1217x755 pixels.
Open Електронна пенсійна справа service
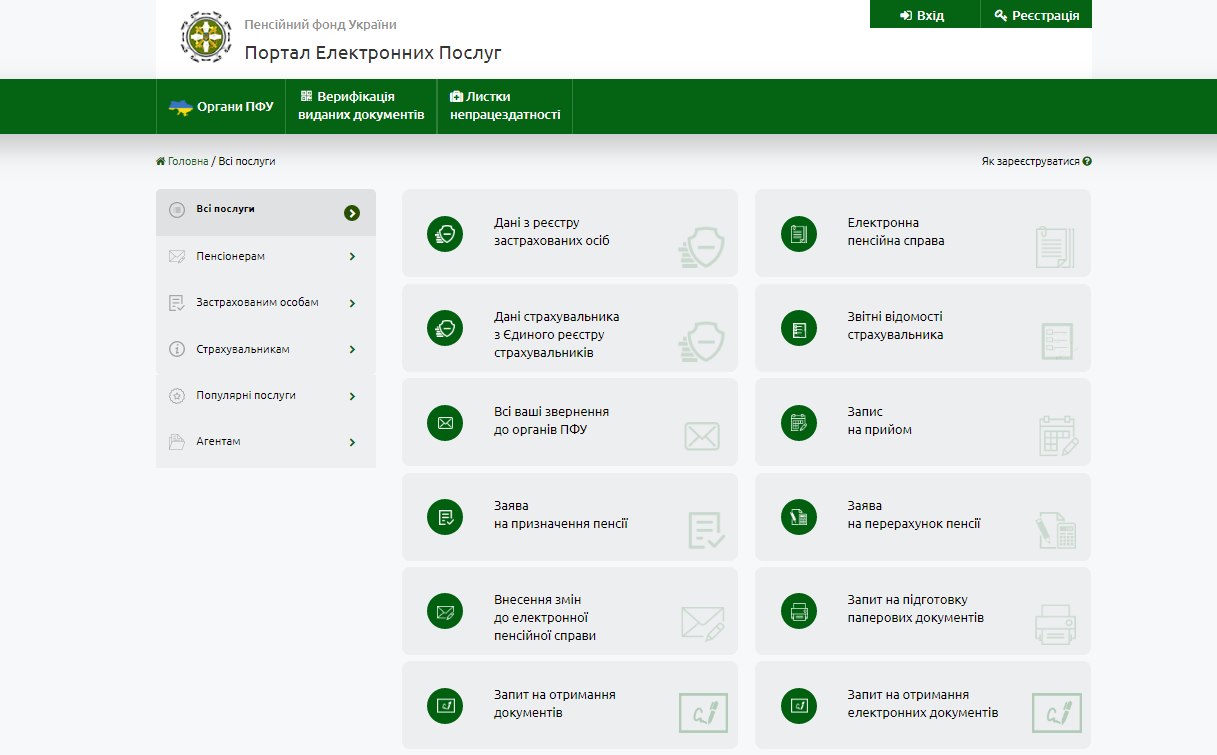[923, 233]
